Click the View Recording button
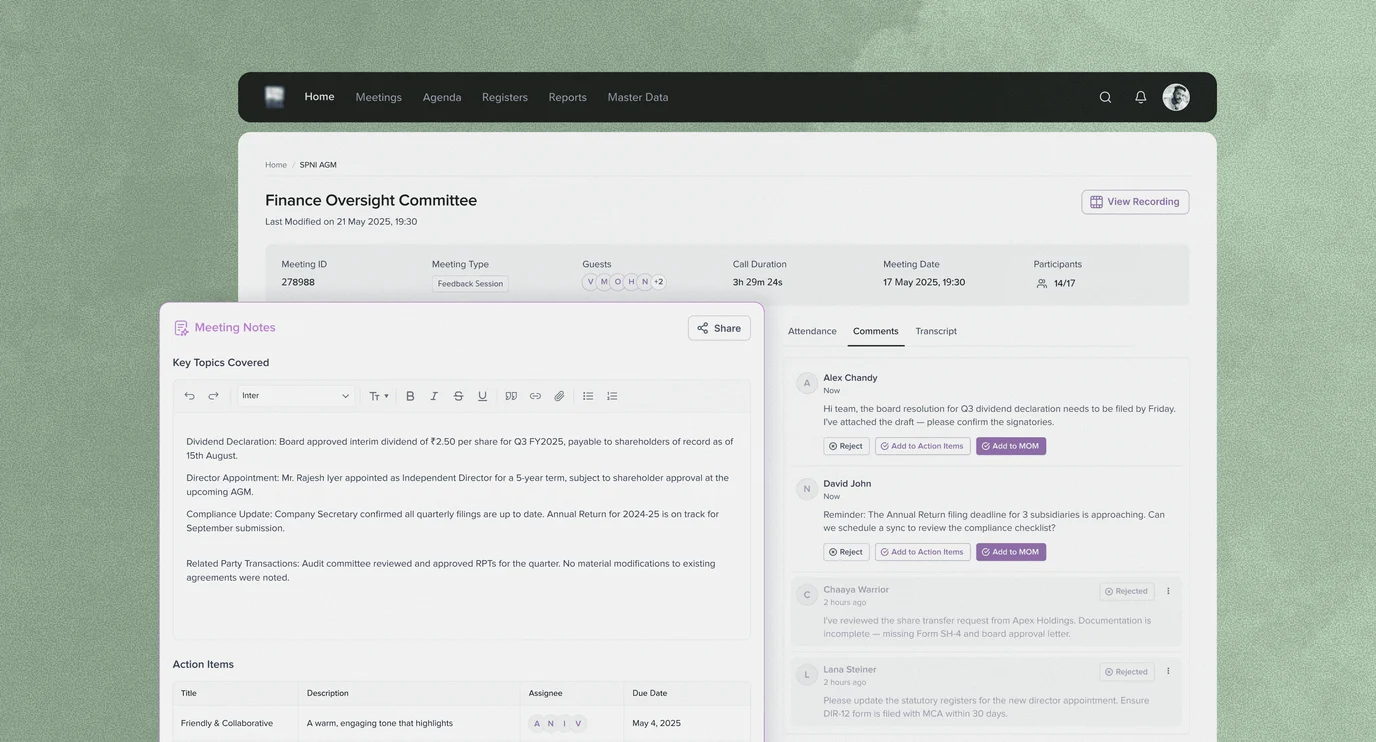The image size is (1376, 742). (x=1135, y=202)
